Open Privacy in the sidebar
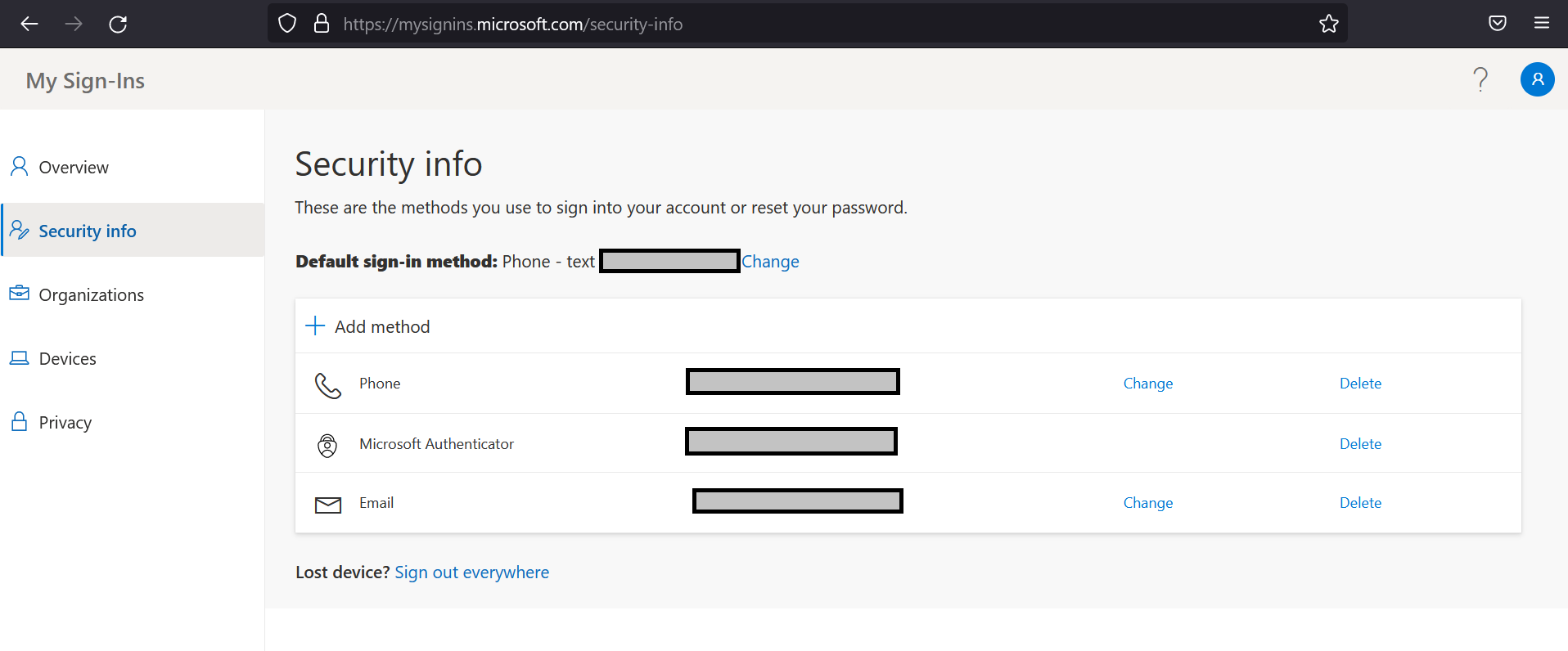The image size is (1568, 651). [132, 422]
